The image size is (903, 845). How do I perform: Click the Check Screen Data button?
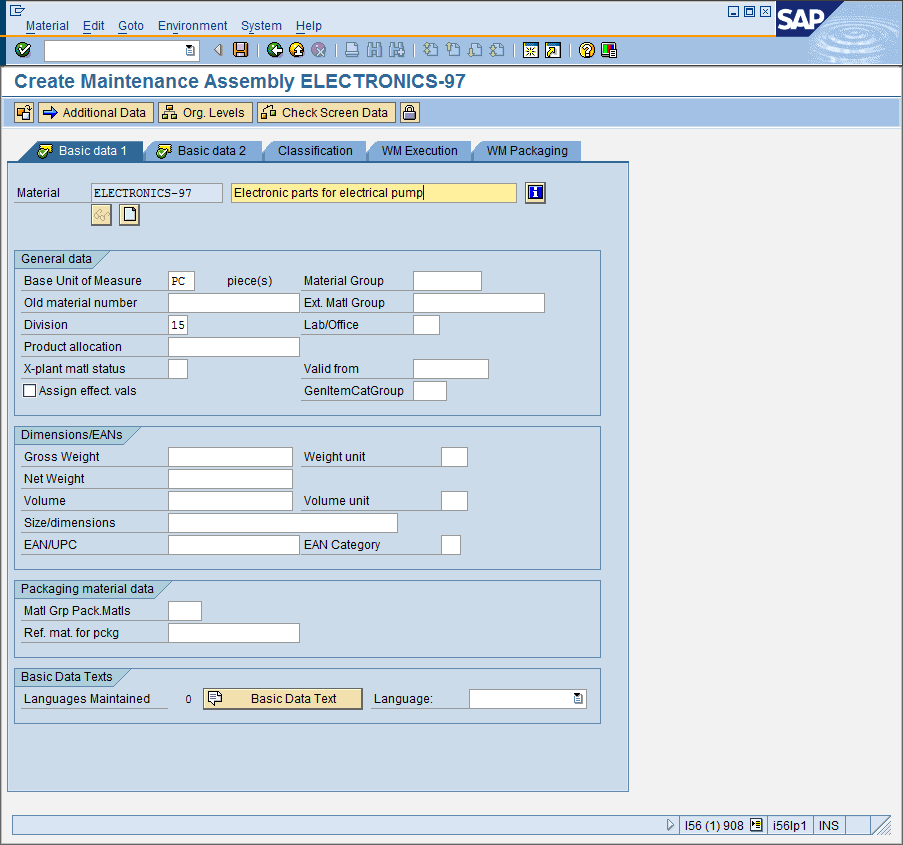(x=327, y=112)
